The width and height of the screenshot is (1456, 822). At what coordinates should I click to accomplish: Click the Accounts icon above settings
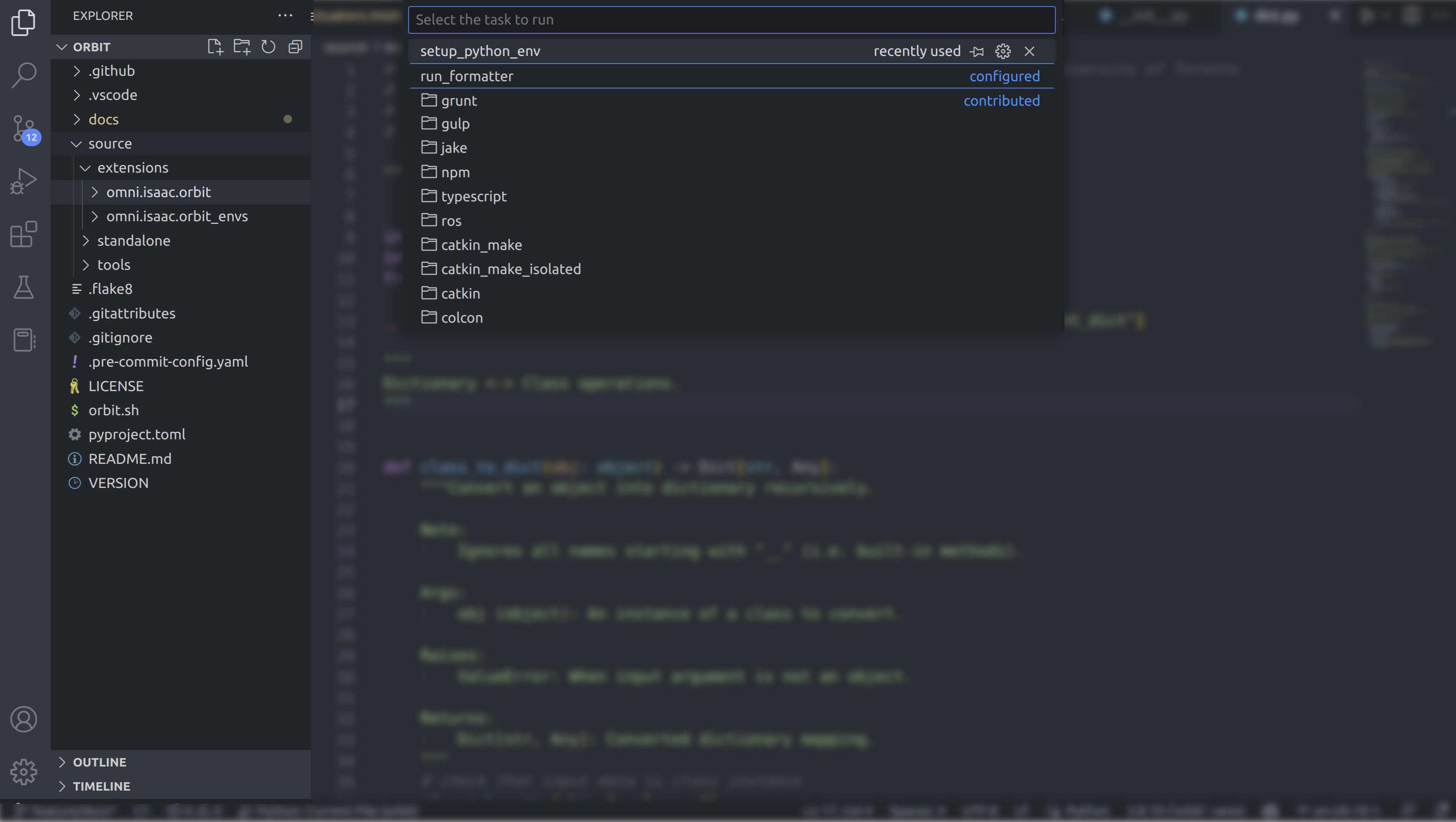pyautogui.click(x=23, y=719)
